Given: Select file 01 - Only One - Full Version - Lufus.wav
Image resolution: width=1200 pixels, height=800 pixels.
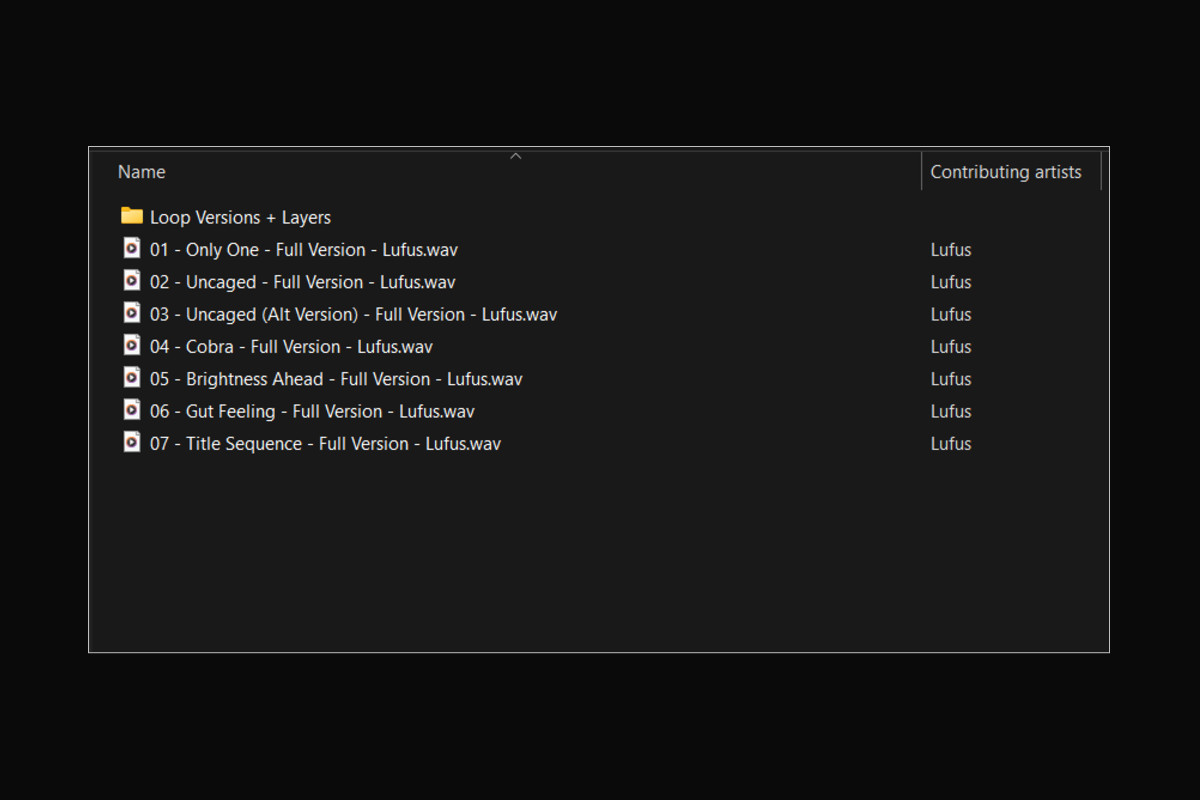Looking at the screenshot, I should (303, 250).
